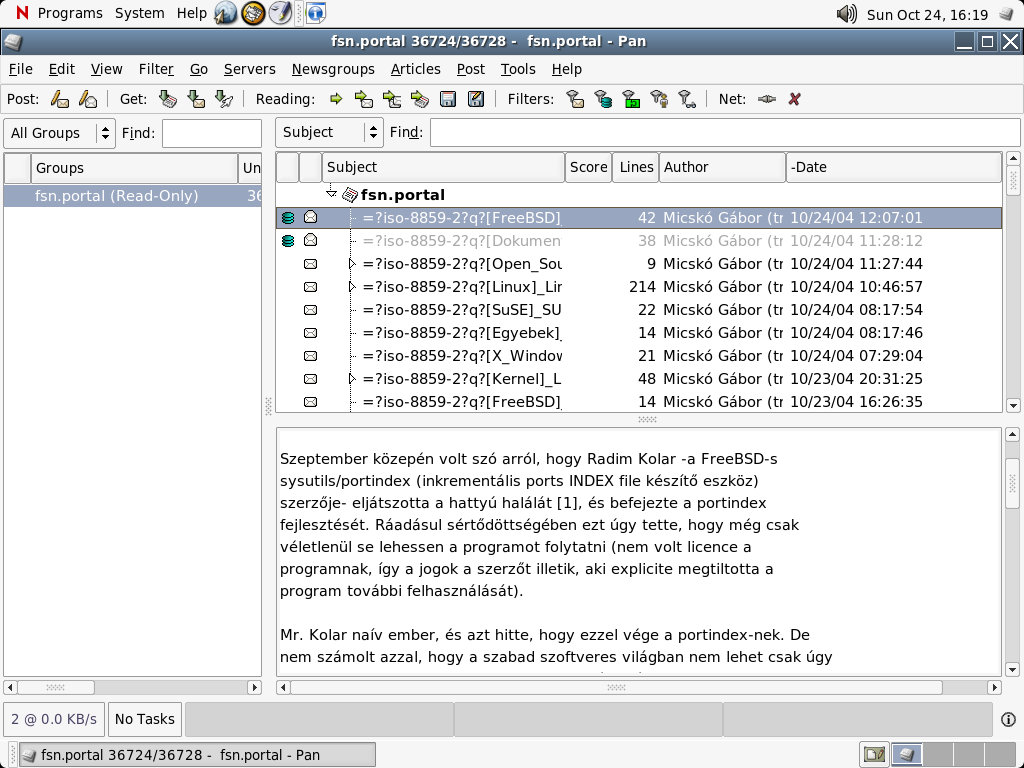Click the Post followup reply icon
The image size is (1024, 768).
tap(88, 99)
